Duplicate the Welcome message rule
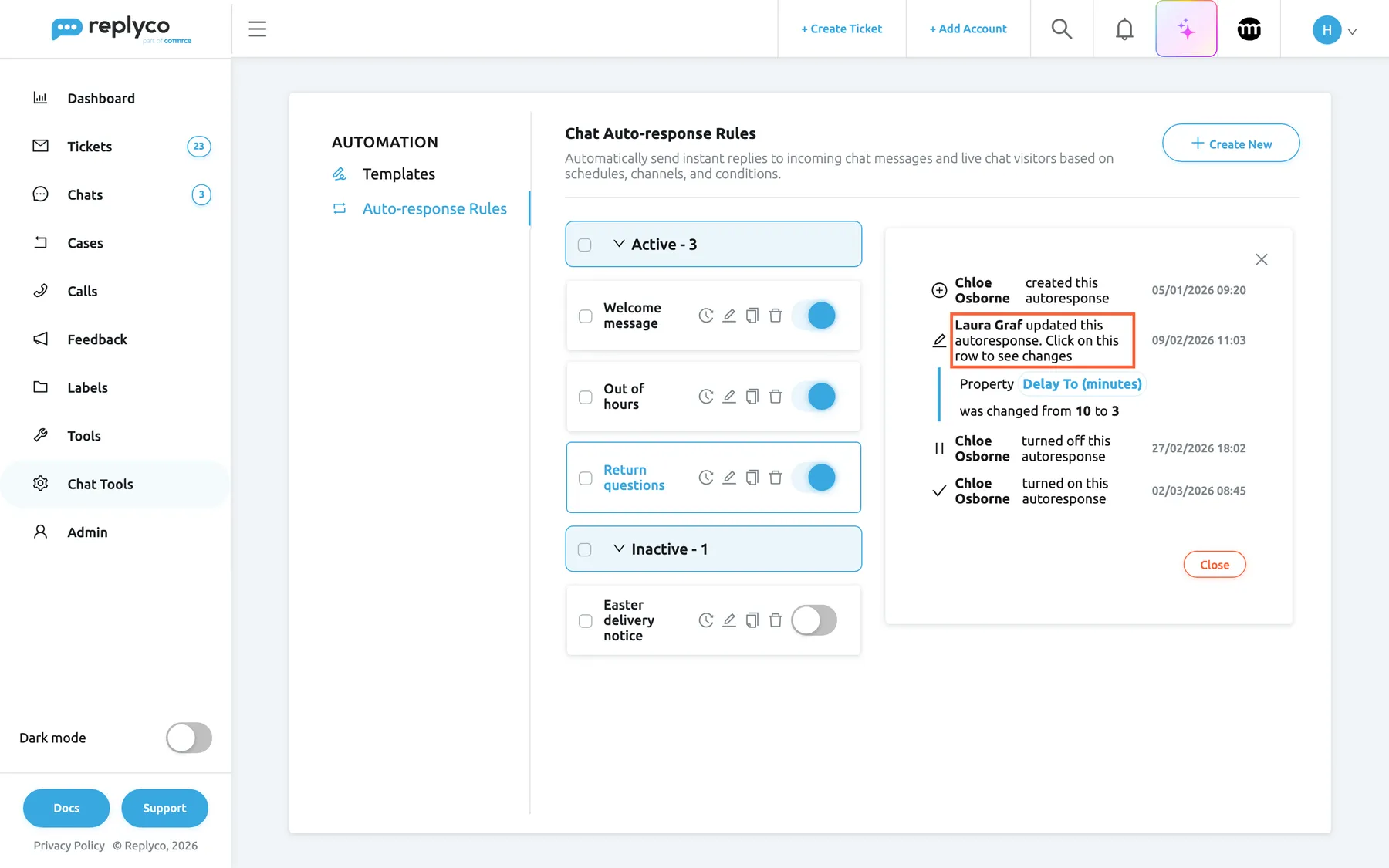 [752, 316]
